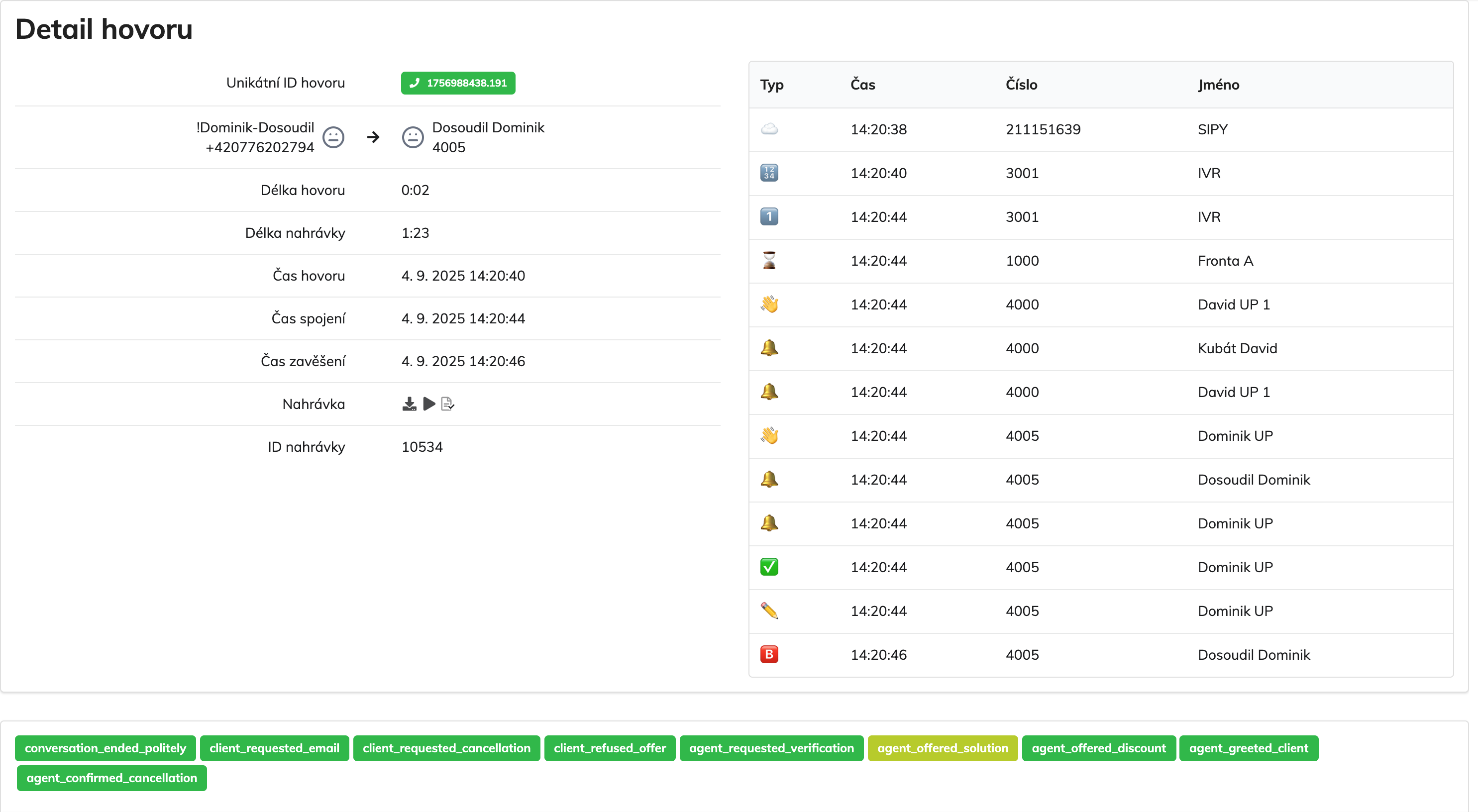Select the conversation_ended_politely tag

[x=106, y=748]
